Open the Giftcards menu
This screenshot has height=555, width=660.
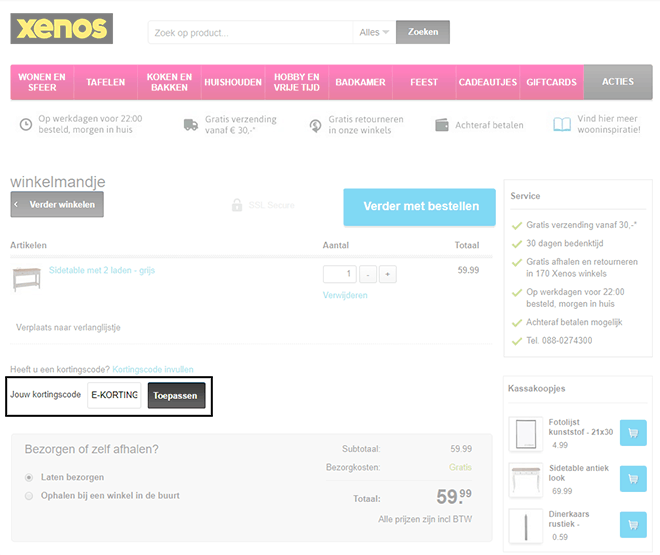pyautogui.click(x=551, y=82)
